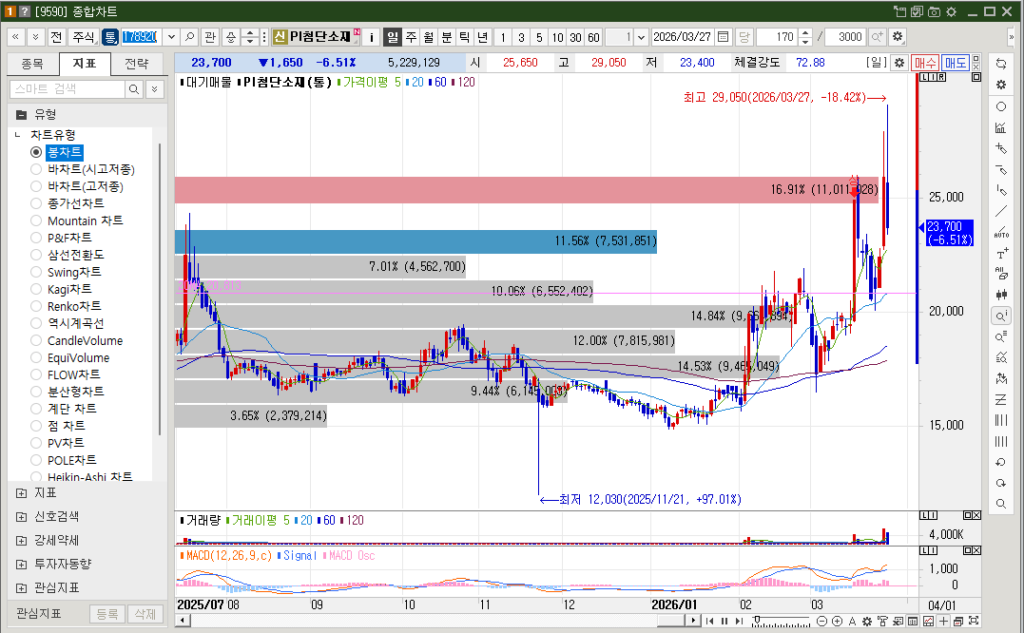Expand the 강세약세 tree section
The height and width of the screenshot is (633, 1024).
click(x=21, y=540)
